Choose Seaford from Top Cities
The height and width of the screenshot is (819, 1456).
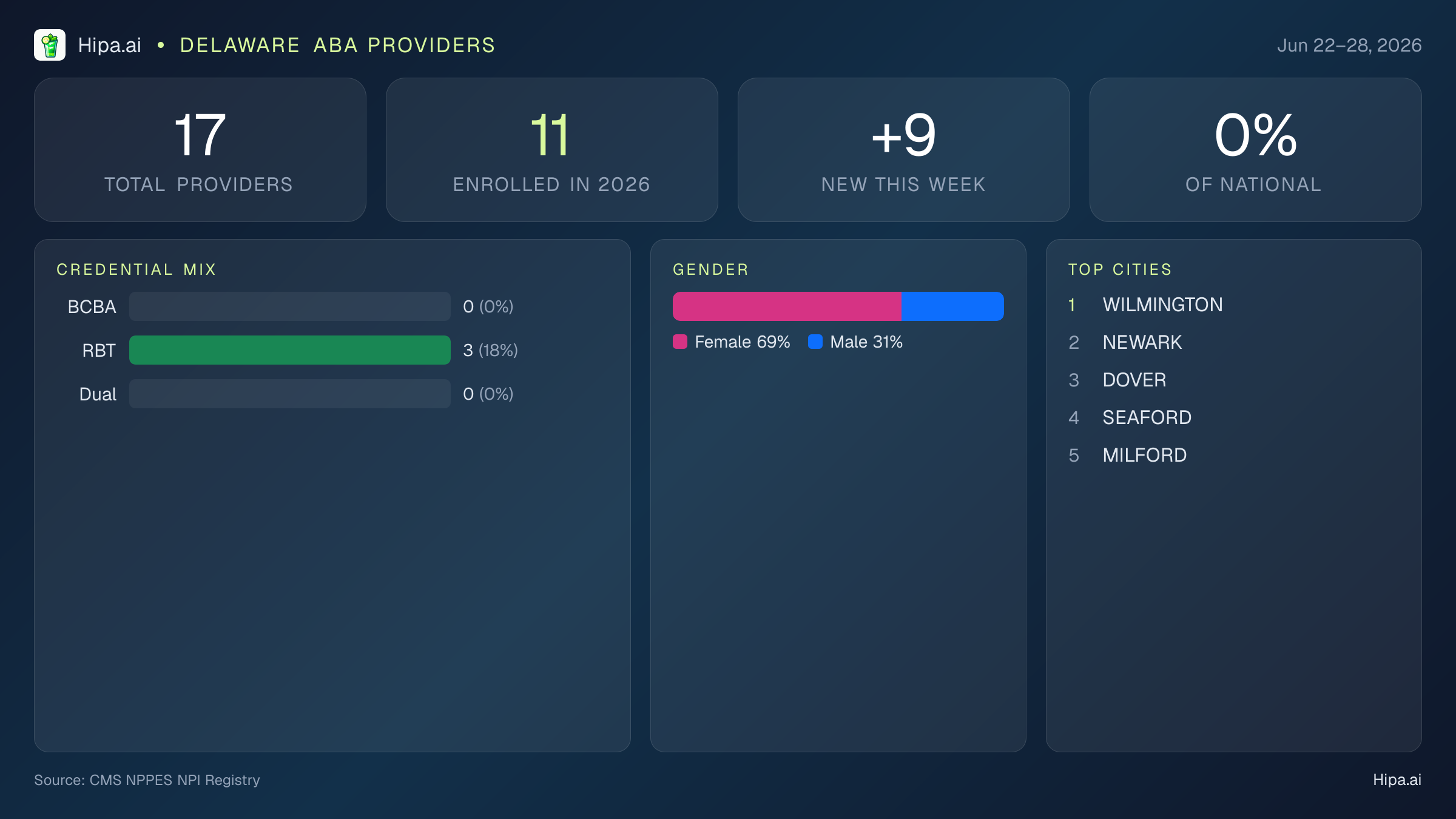(1147, 417)
